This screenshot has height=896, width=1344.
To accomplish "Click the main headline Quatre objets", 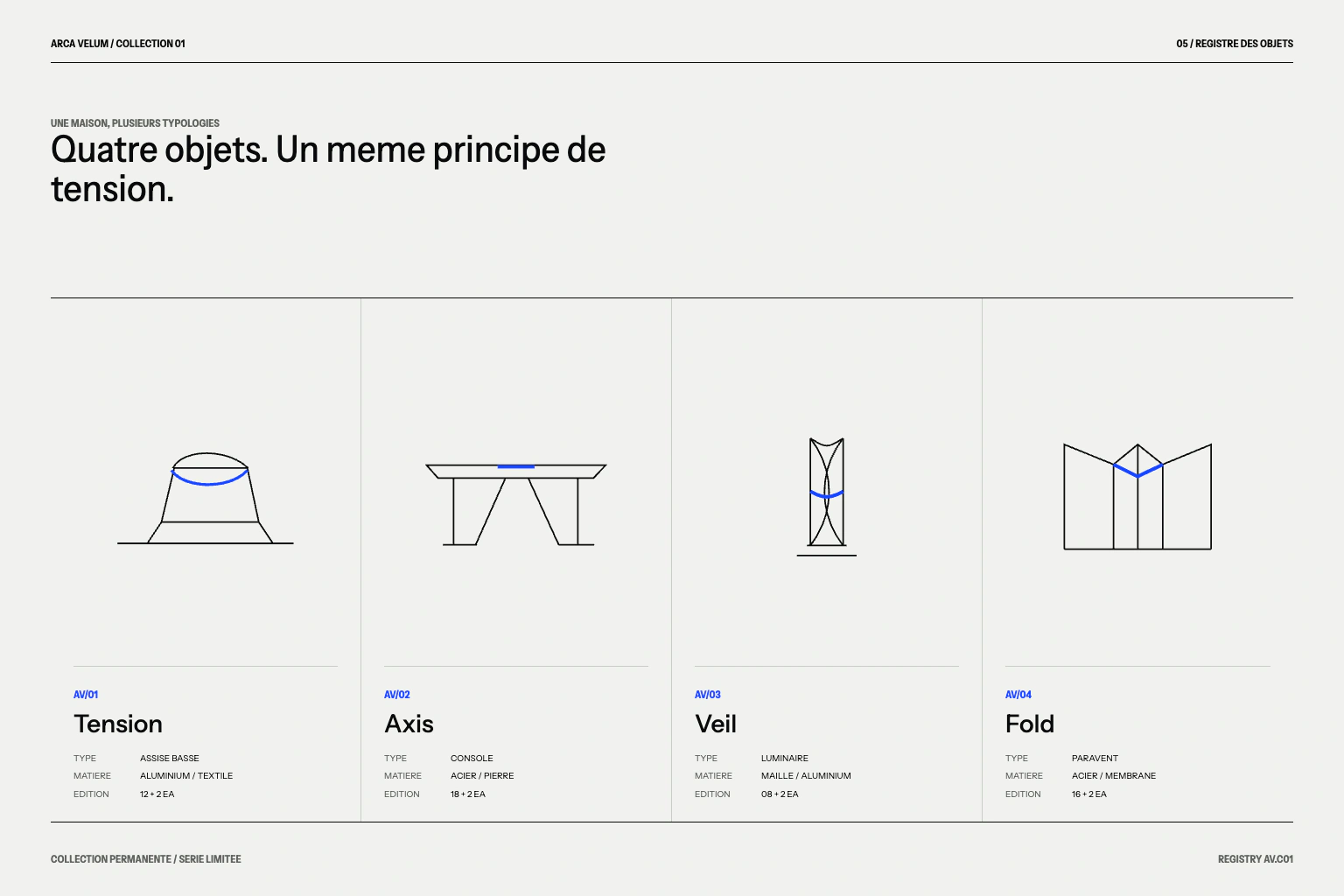I will tap(328, 169).
